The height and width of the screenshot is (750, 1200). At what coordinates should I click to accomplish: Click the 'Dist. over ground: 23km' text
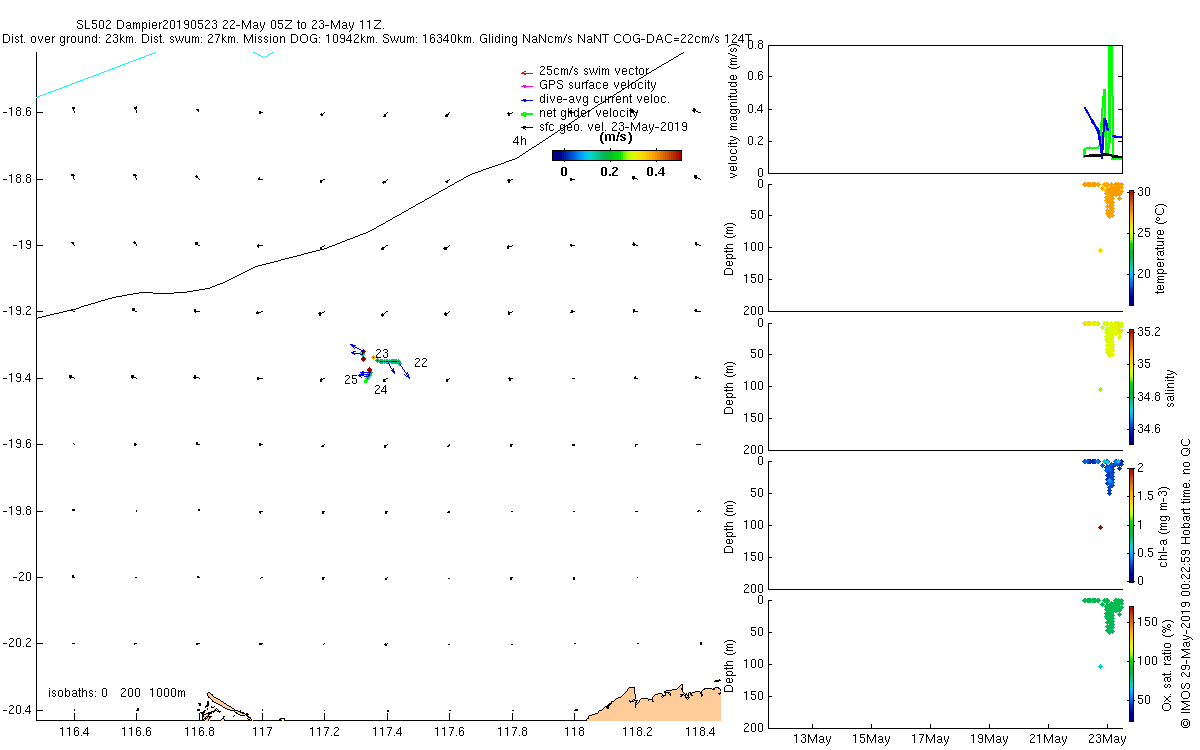[x=71, y=39]
